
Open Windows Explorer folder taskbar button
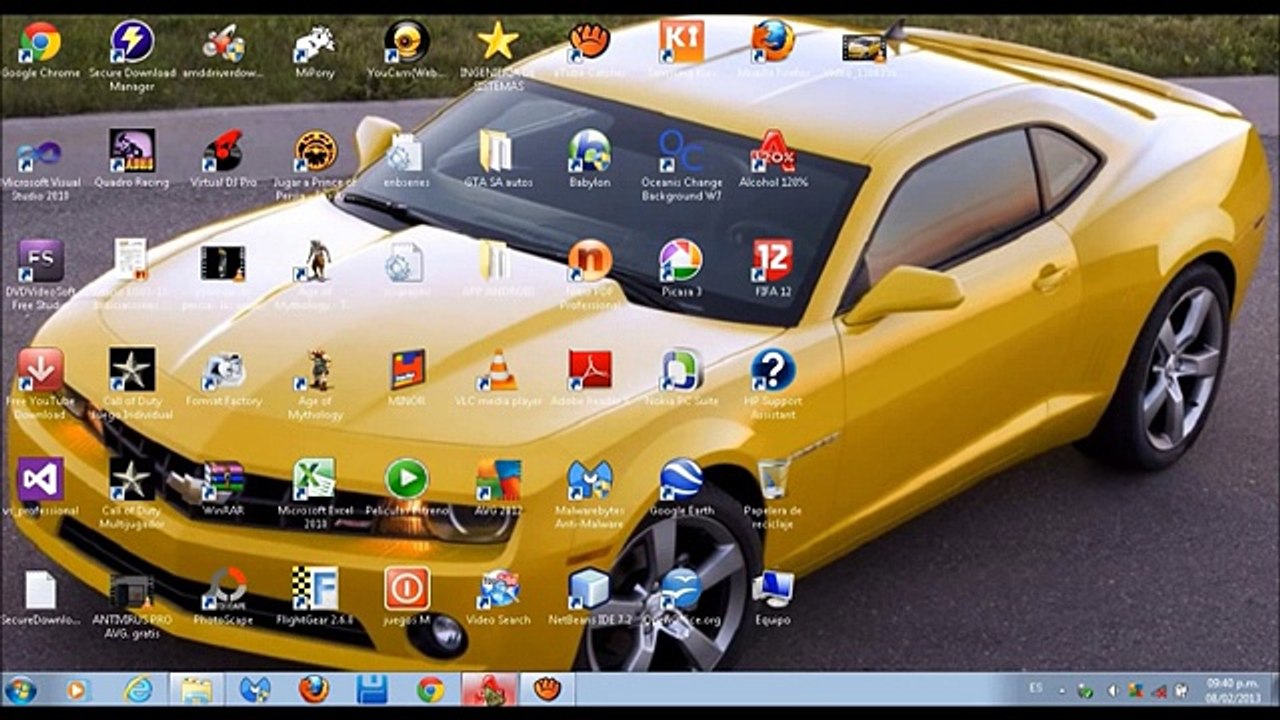click(197, 689)
